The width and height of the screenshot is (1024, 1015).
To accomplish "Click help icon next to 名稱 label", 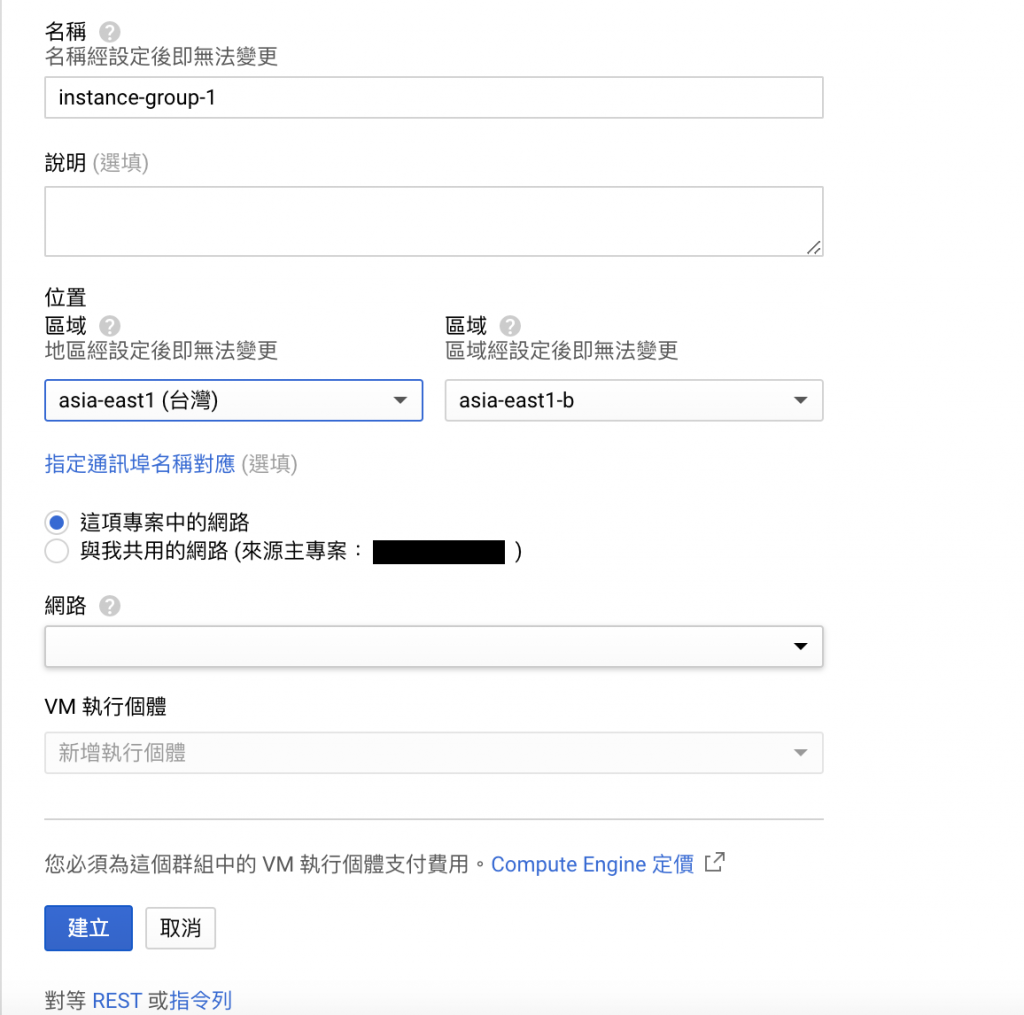I will 110,31.
